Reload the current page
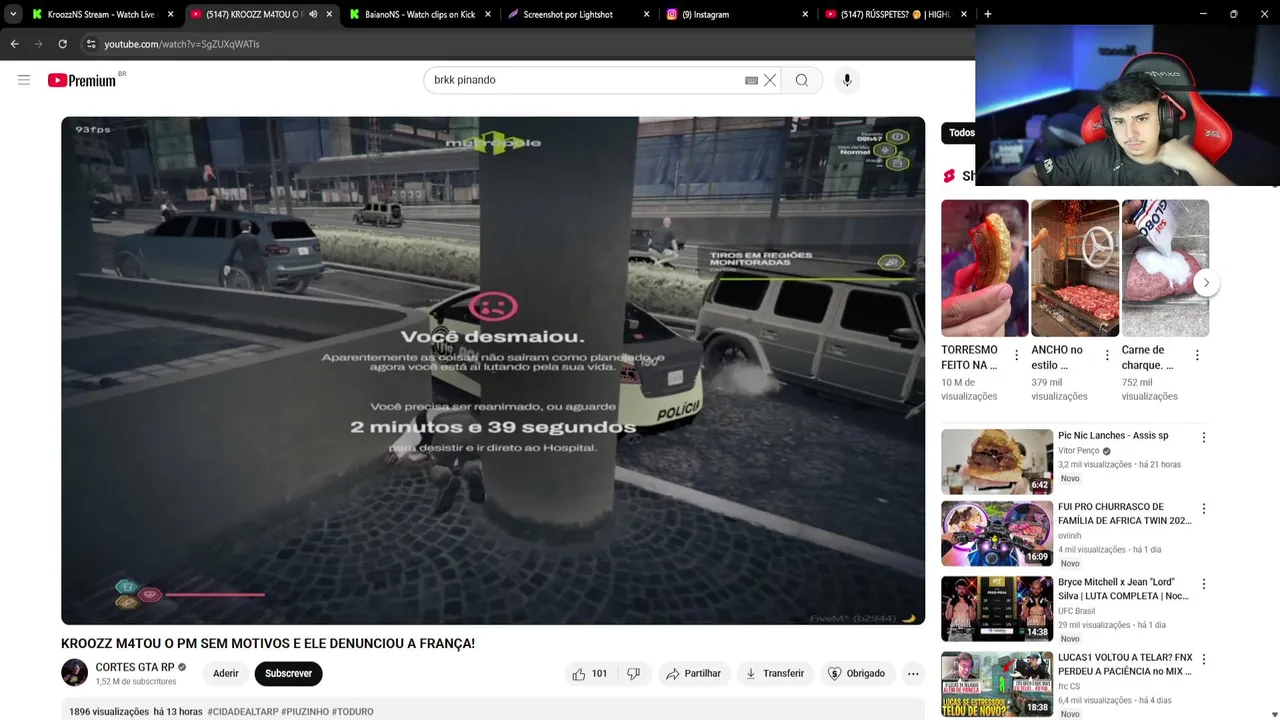The height and width of the screenshot is (720, 1280). 62,44
